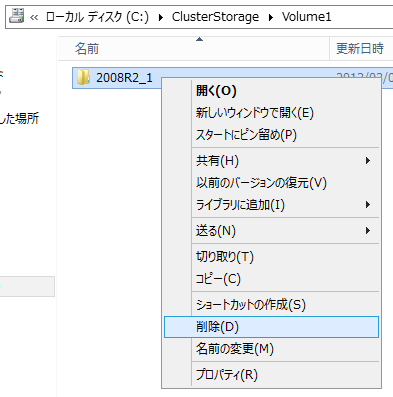Open the 送る(N) submenu arrow
This screenshot has height=397, width=393.
pos(368,230)
